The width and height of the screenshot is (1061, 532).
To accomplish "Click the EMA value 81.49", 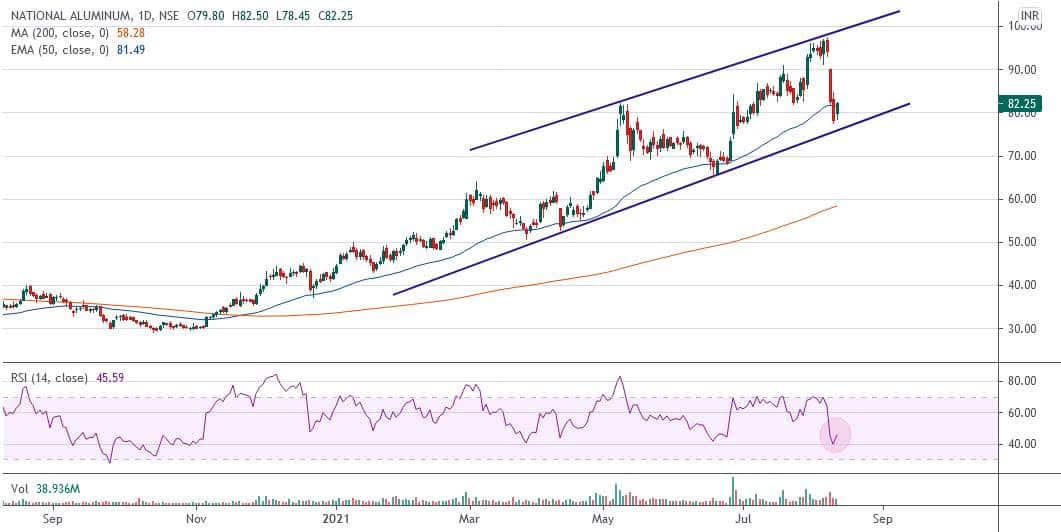I will (x=131, y=49).
